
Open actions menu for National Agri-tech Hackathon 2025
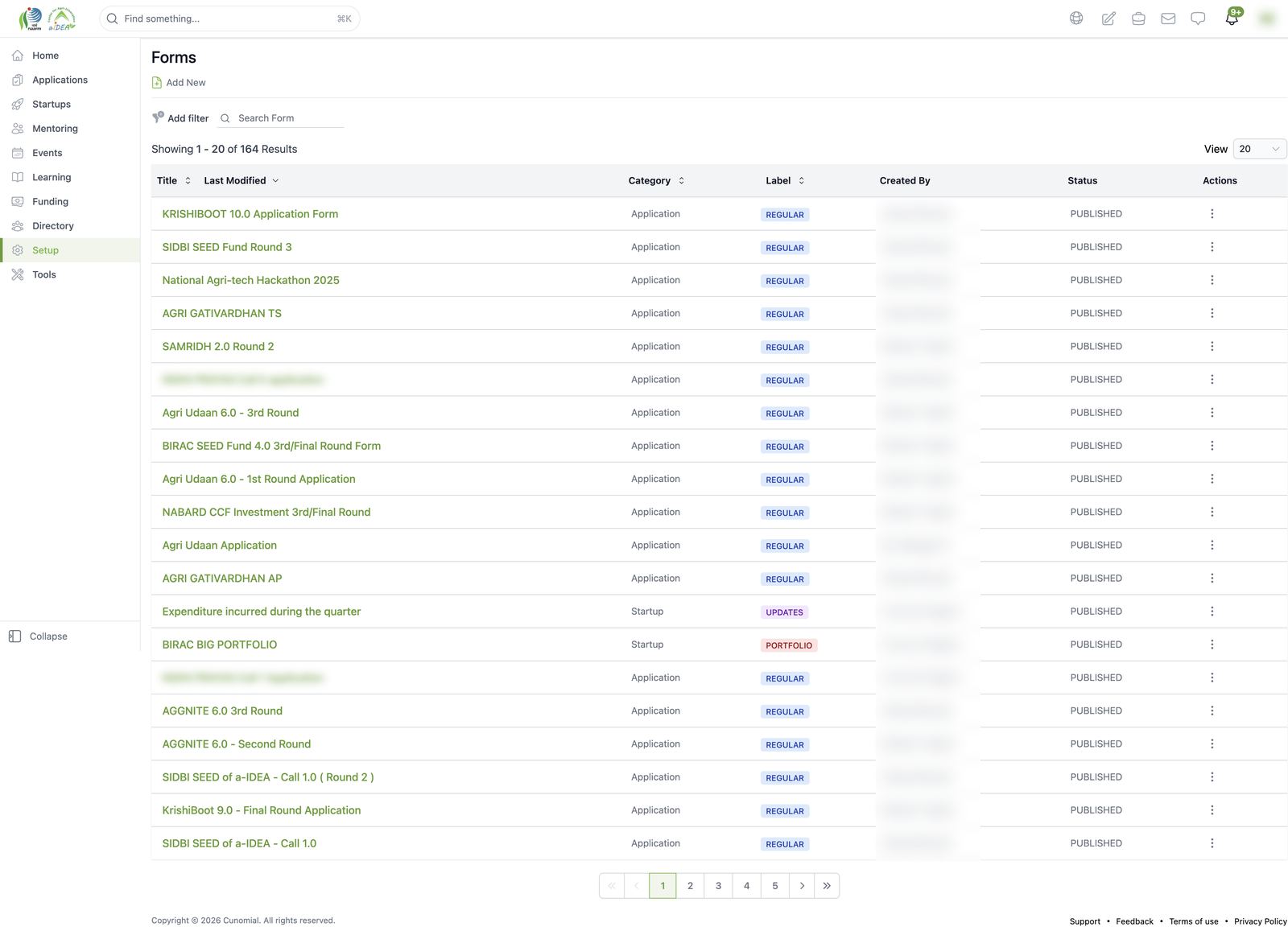[x=1212, y=280]
